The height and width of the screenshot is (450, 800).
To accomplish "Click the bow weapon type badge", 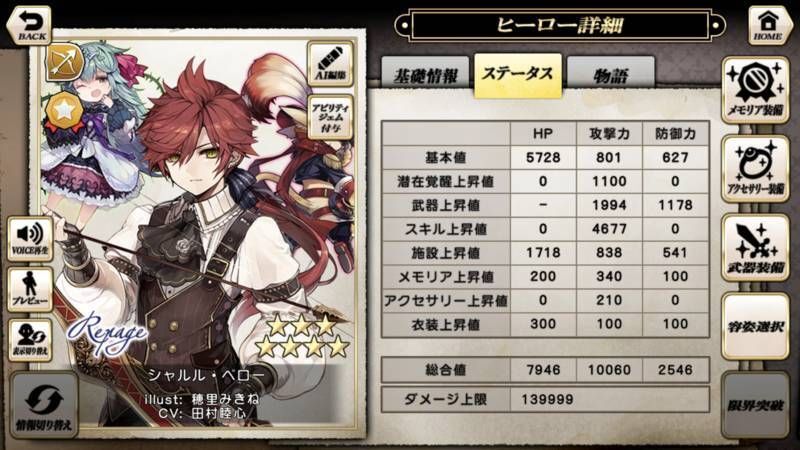I will click(65, 62).
